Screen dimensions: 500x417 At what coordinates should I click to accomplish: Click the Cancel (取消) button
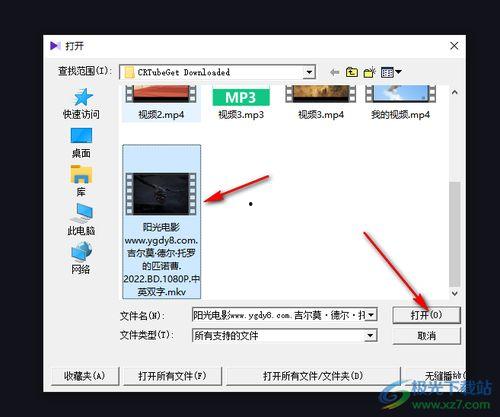coord(426,336)
